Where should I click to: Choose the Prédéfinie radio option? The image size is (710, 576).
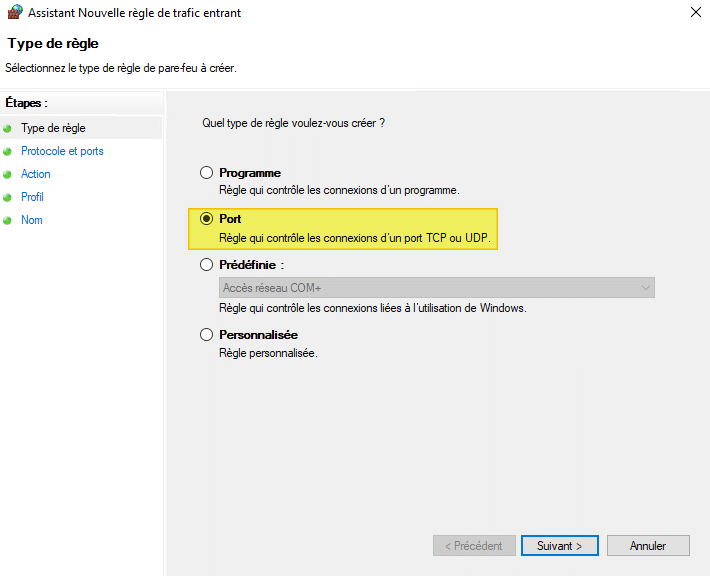207,265
